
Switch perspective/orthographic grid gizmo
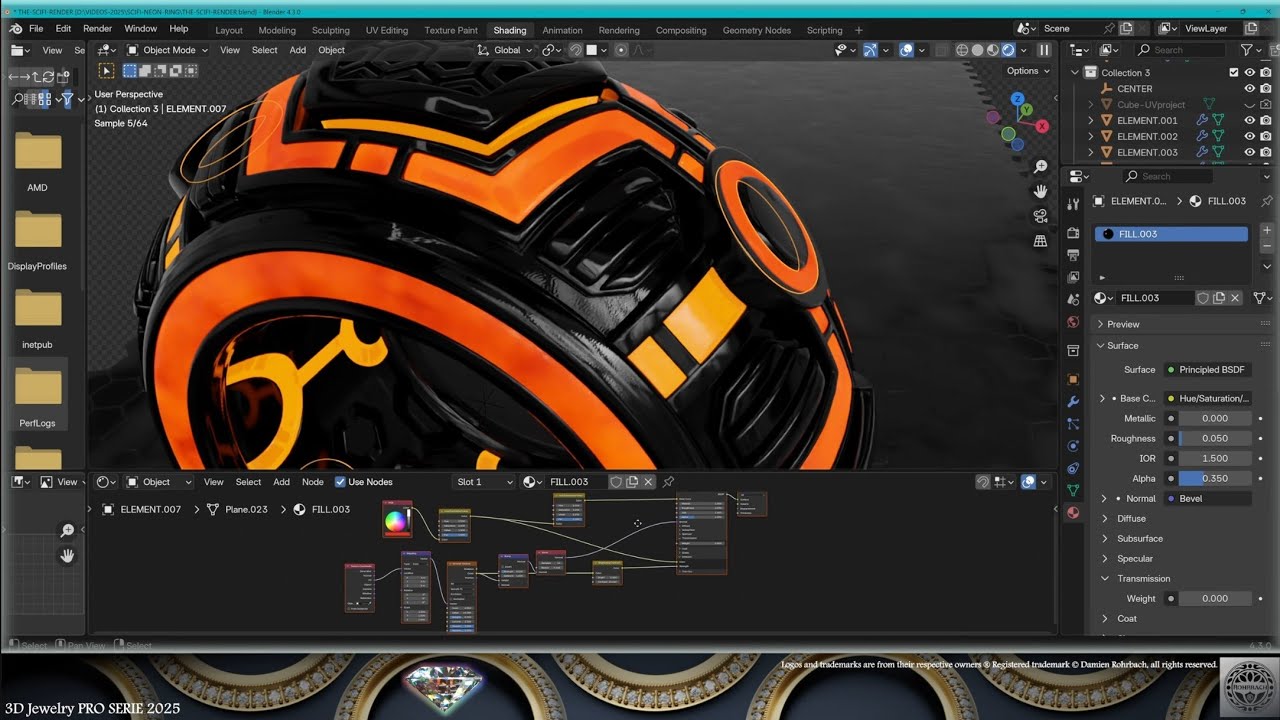pos(1040,241)
